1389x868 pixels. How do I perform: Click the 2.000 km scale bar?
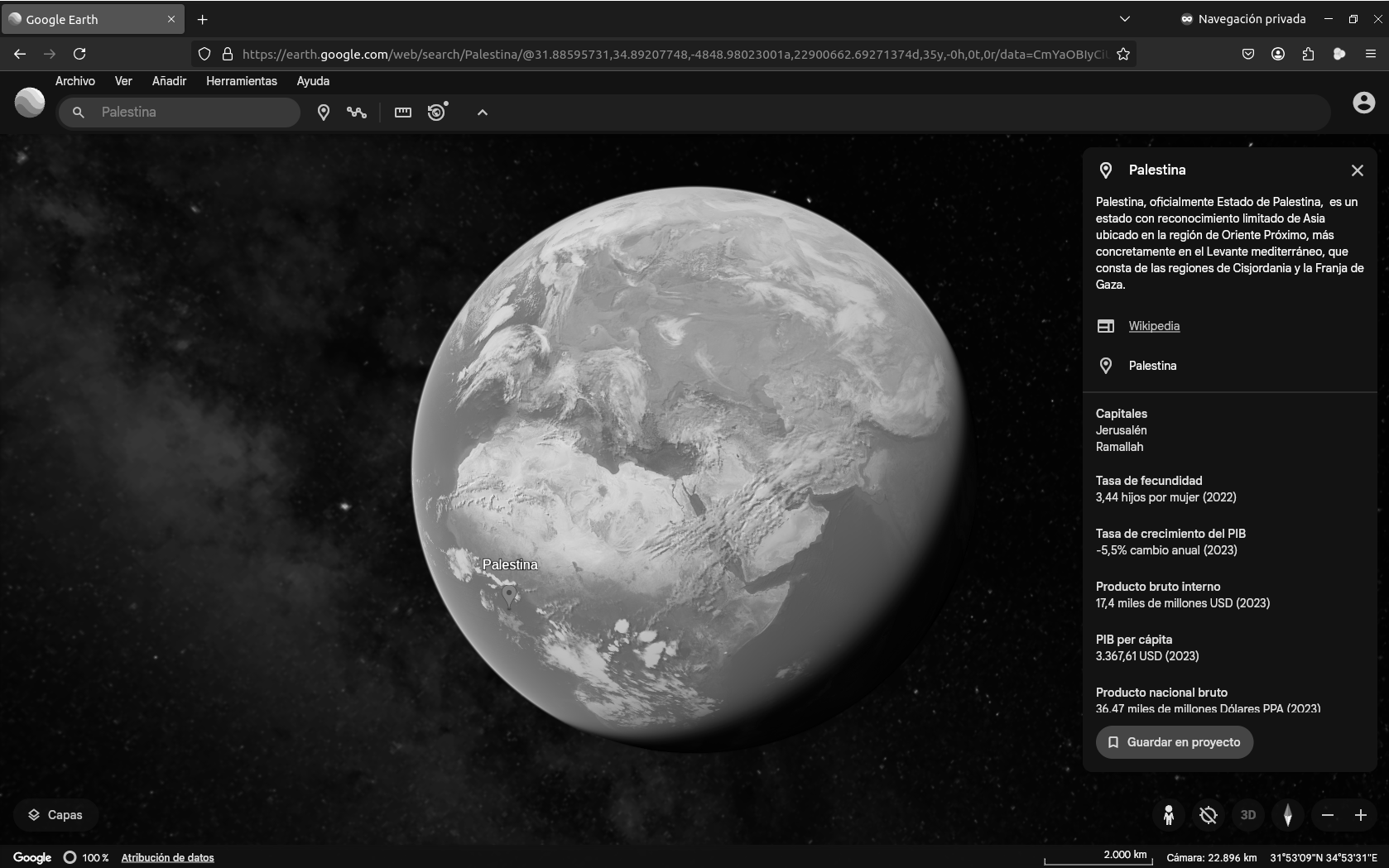1099,857
